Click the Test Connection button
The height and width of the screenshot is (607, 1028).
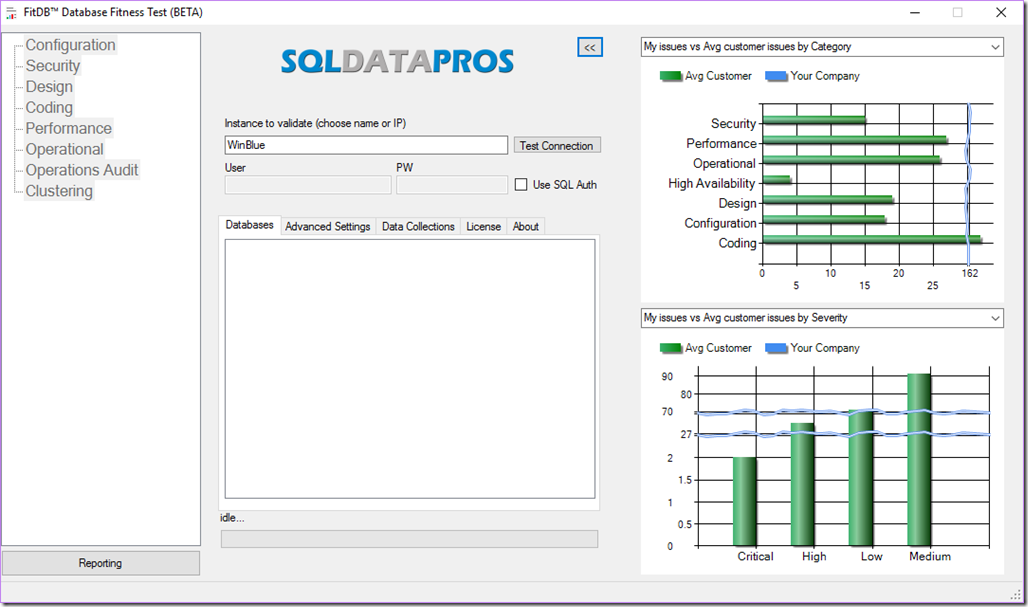click(x=557, y=146)
